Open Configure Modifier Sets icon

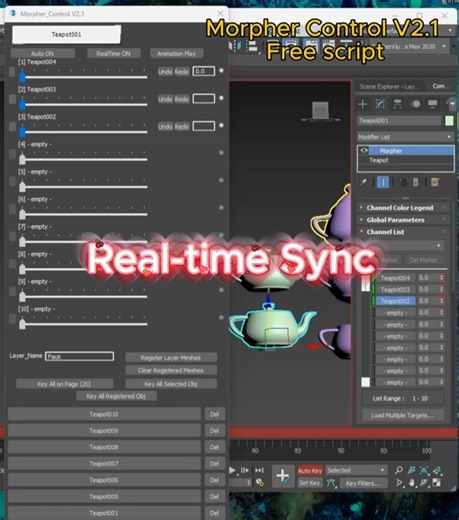[x=435, y=182]
